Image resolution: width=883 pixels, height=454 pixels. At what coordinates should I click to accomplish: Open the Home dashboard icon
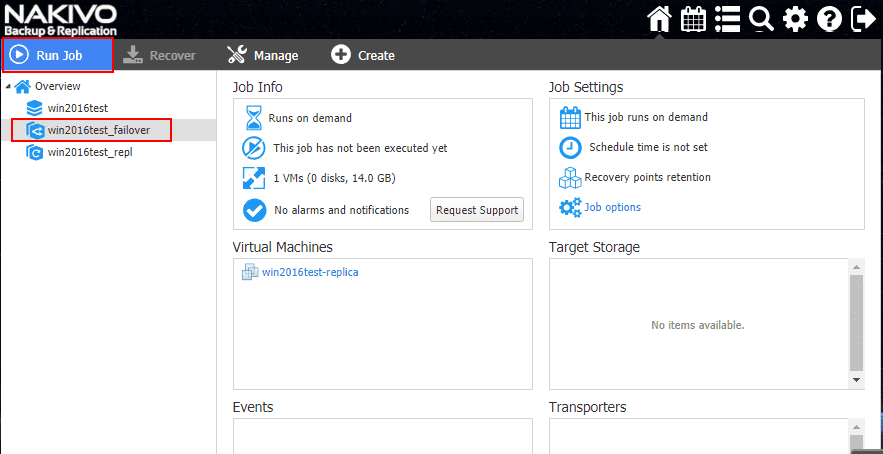[659, 20]
